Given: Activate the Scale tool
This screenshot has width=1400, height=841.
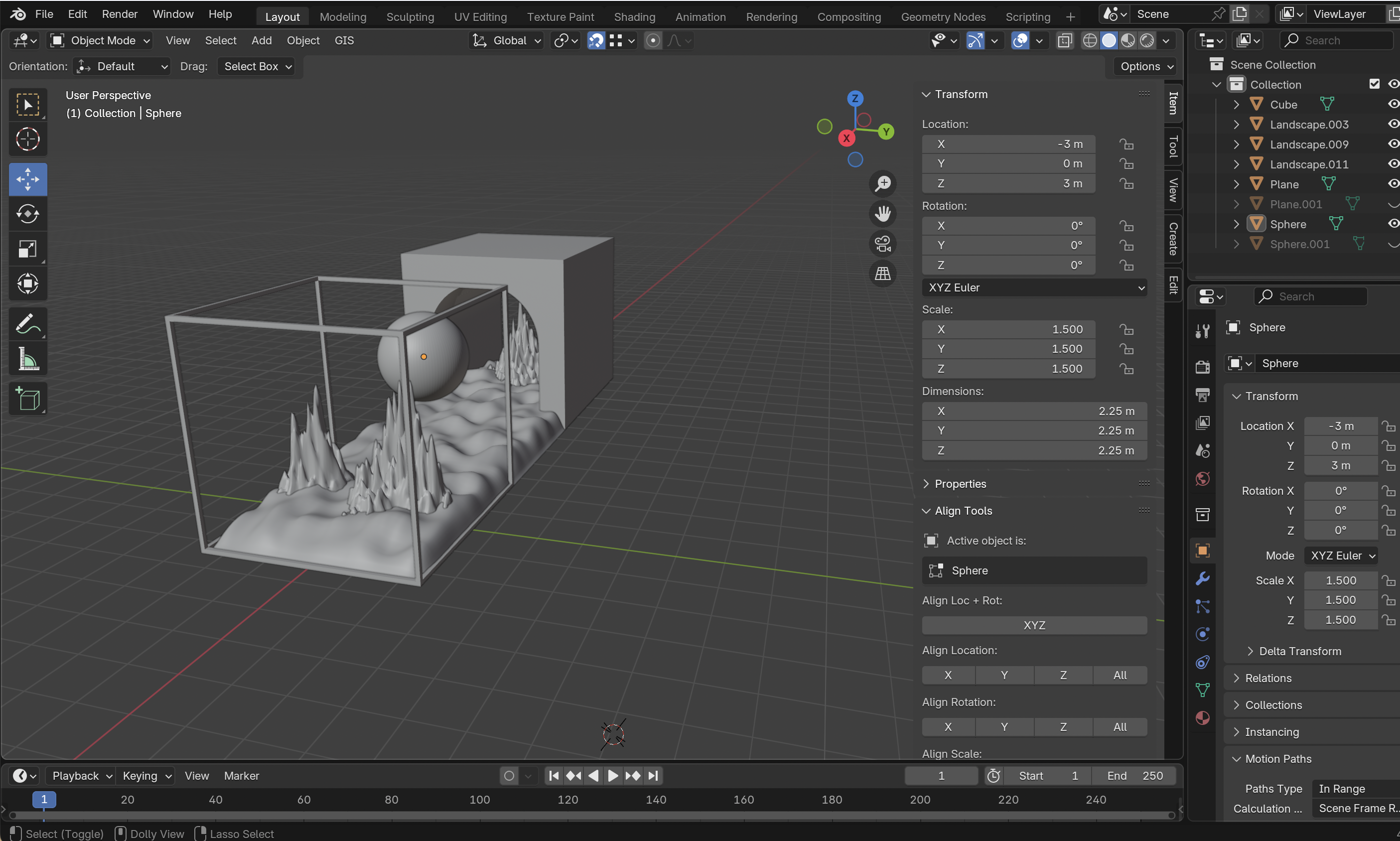Looking at the screenshot, I should point(27,249).
